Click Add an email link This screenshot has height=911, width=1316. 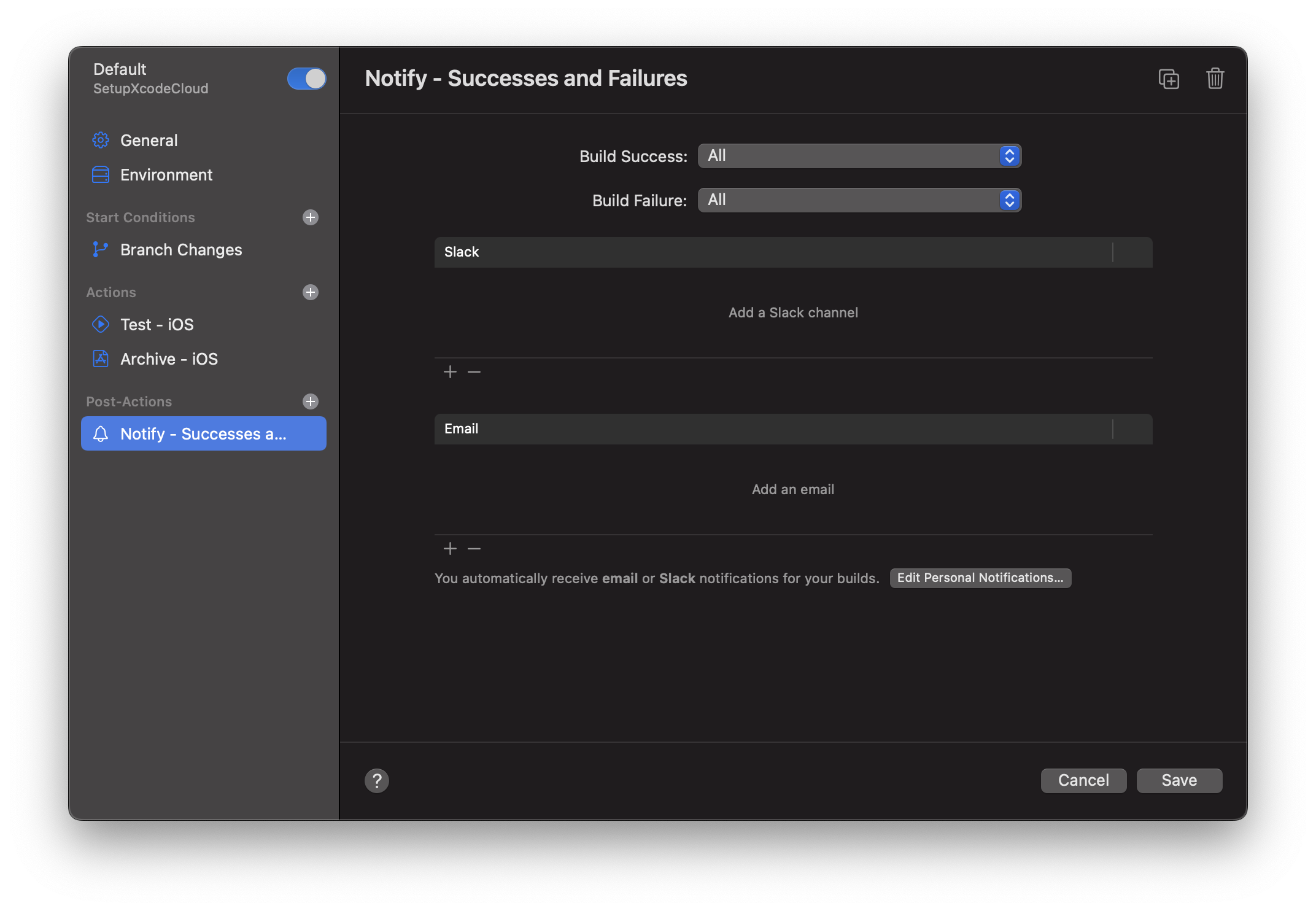pyautogui.click(x=793, y=489)
